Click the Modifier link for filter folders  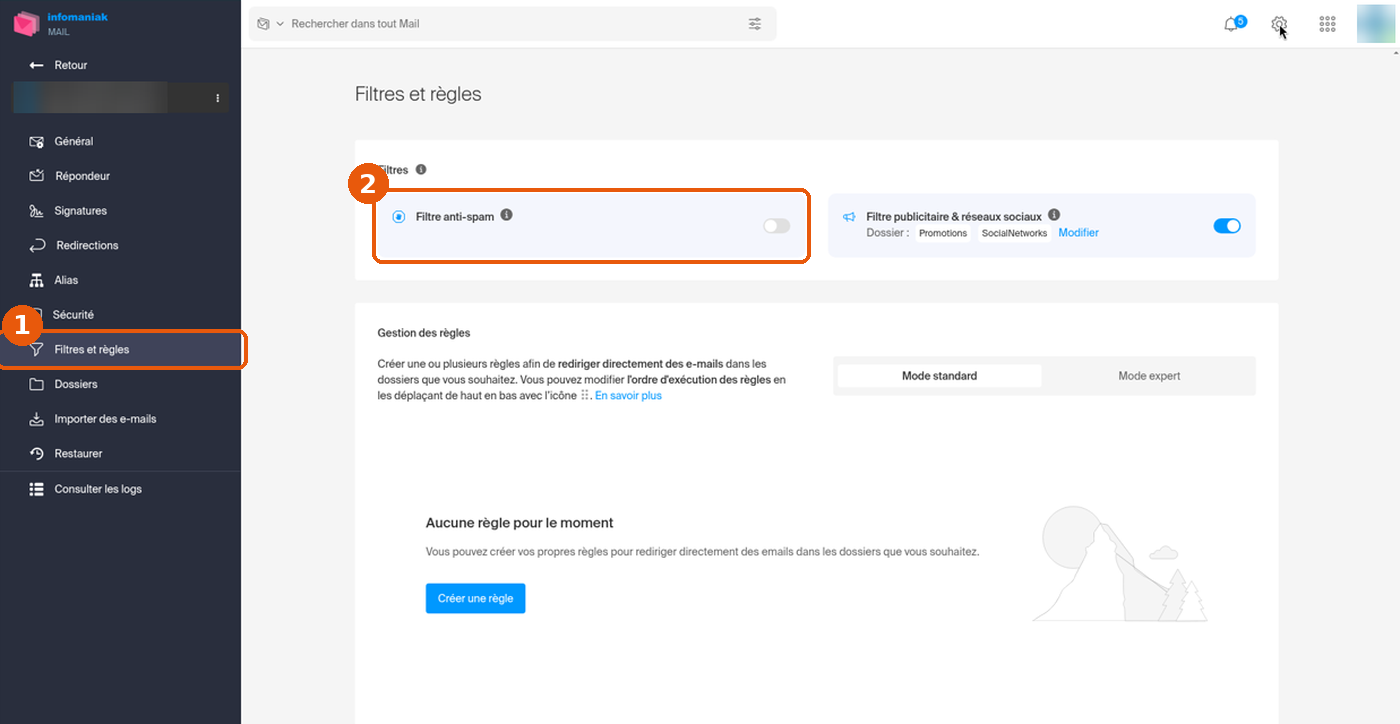(1078, 233)
